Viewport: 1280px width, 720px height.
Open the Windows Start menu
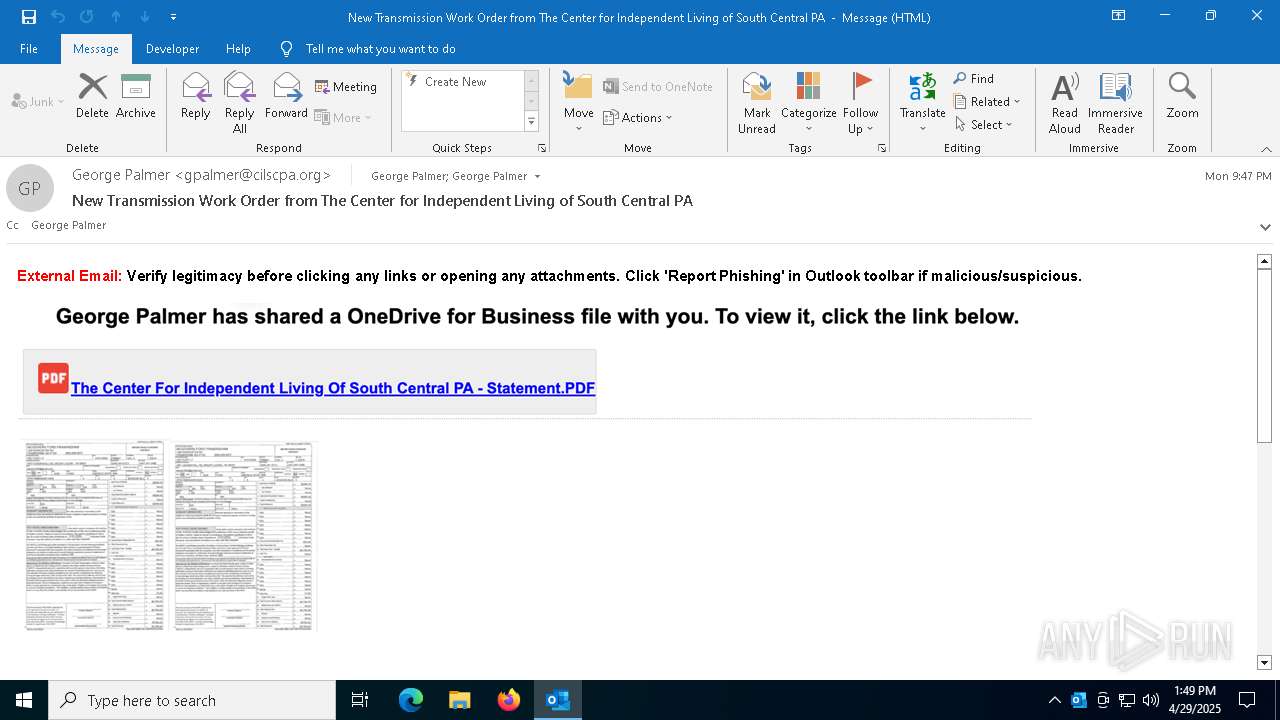24,700
